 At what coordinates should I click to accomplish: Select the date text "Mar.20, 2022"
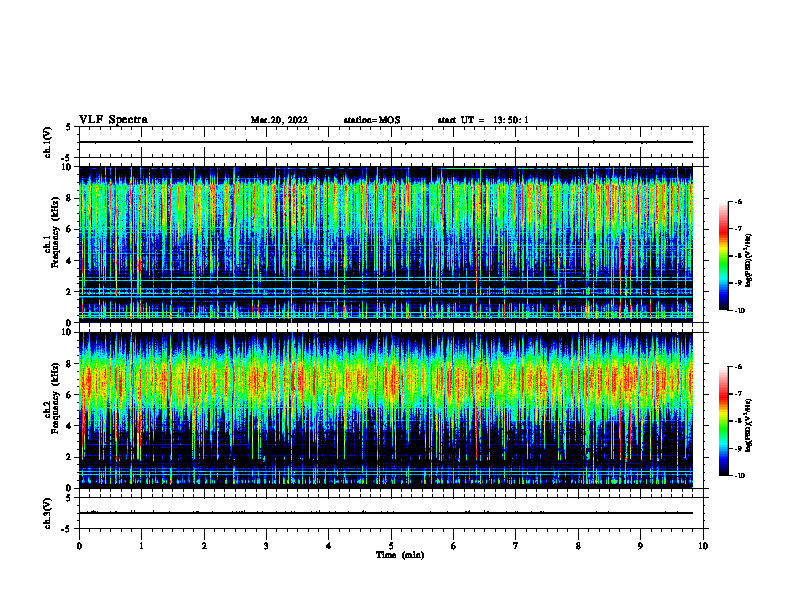(279, 120)
